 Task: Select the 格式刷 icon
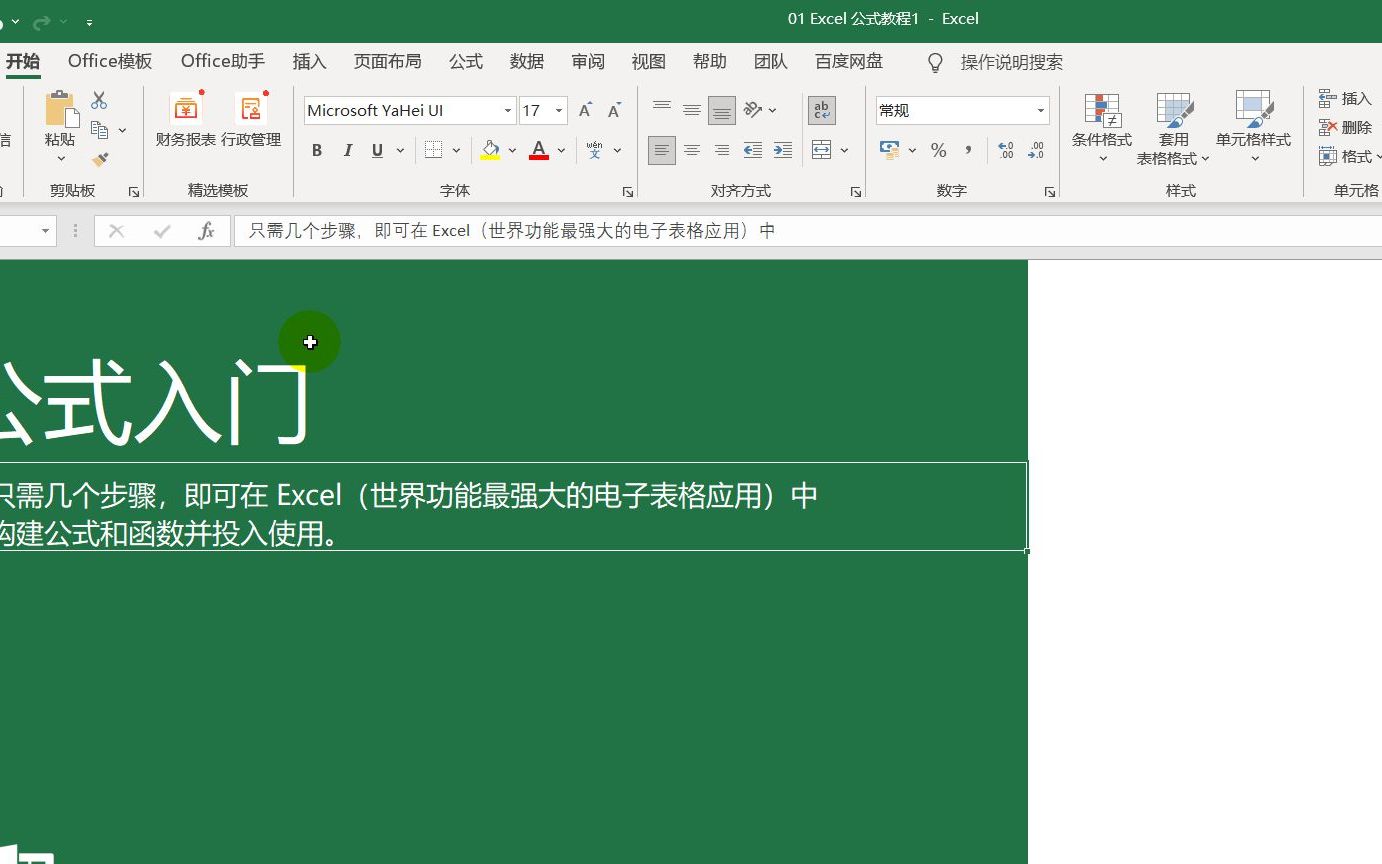[100, 160]
